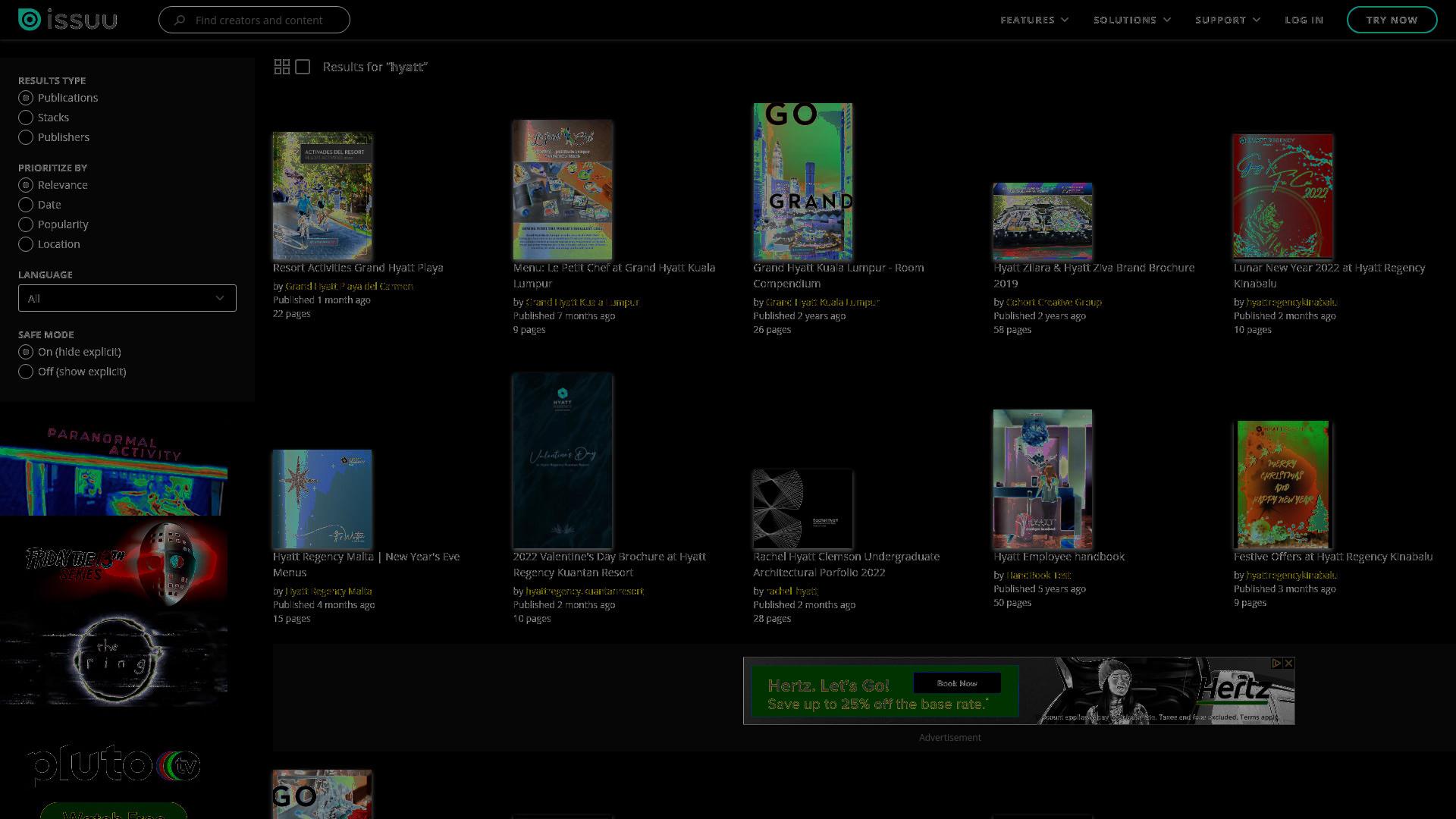
Task: Click '58 pages' text under Brand Brochure
Action: click(1012, 330)
